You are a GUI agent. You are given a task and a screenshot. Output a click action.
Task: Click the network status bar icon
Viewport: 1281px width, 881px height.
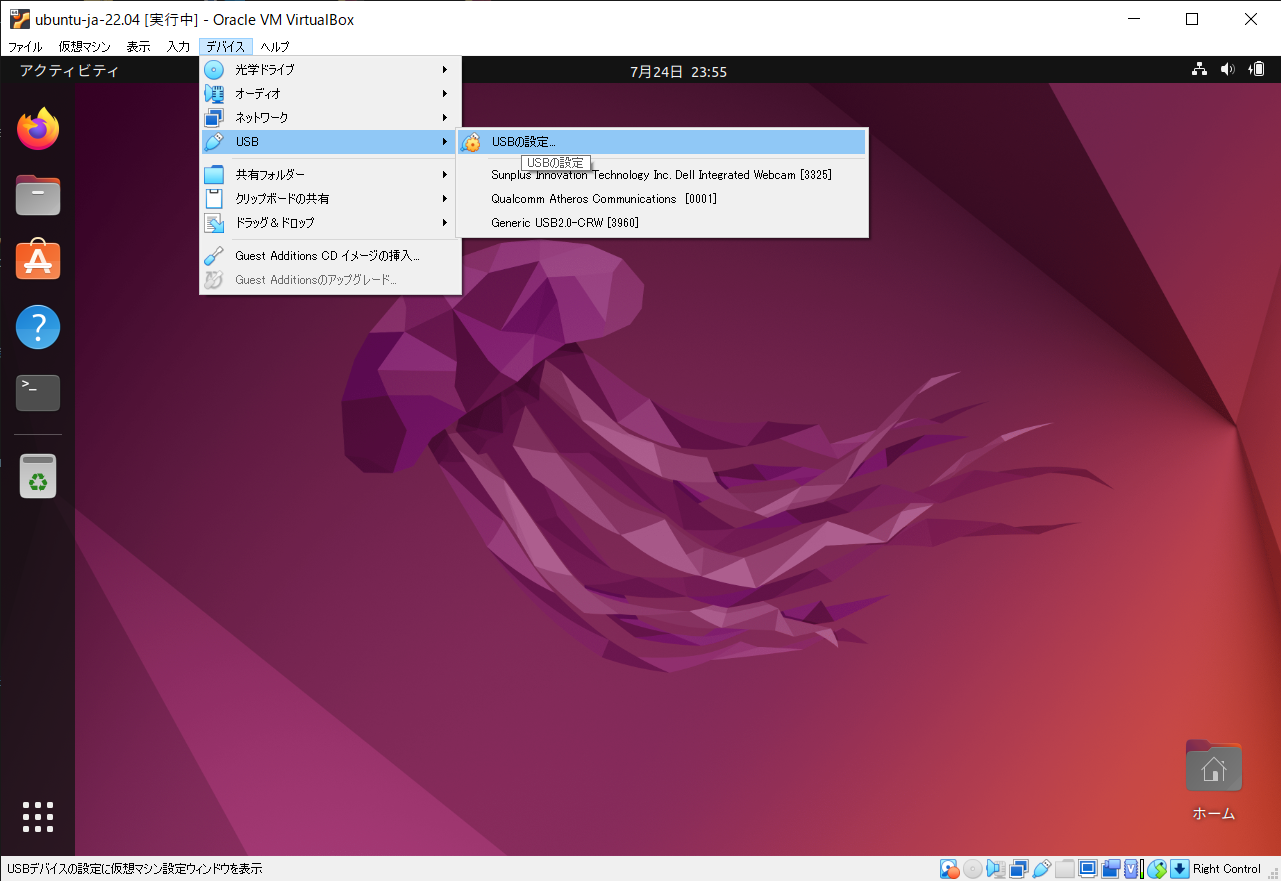[x=1019, y=868]
